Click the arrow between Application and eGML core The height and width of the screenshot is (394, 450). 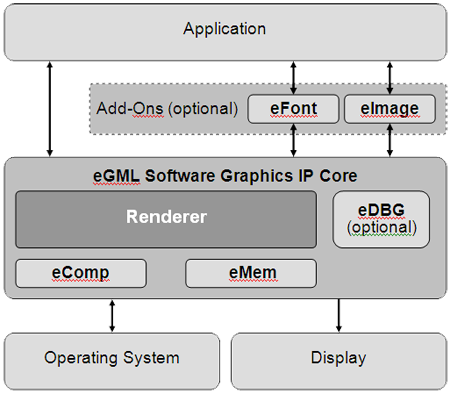pyautogui.click(x=50, y=109)
